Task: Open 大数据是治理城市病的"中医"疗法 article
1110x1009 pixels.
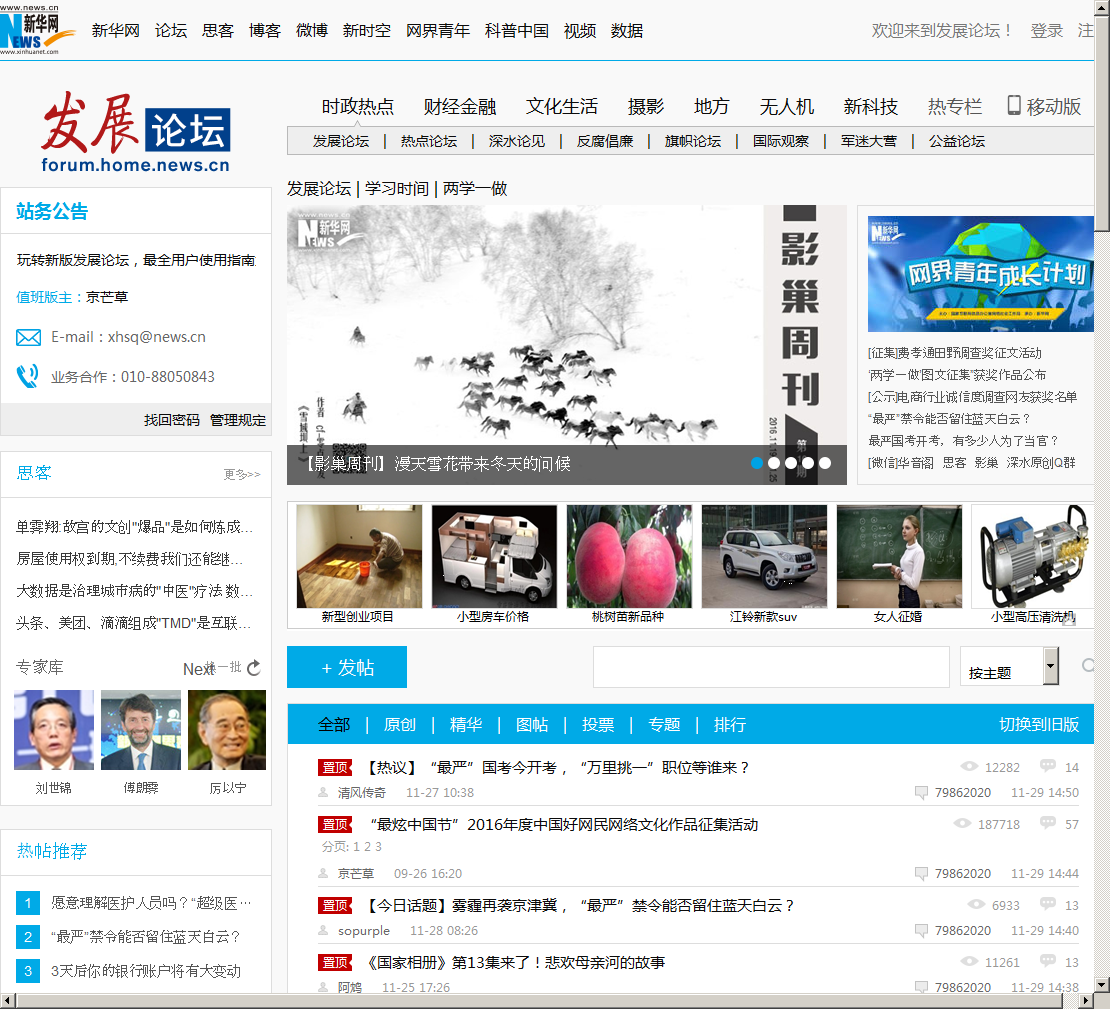Action: click(x=135, y=591)
